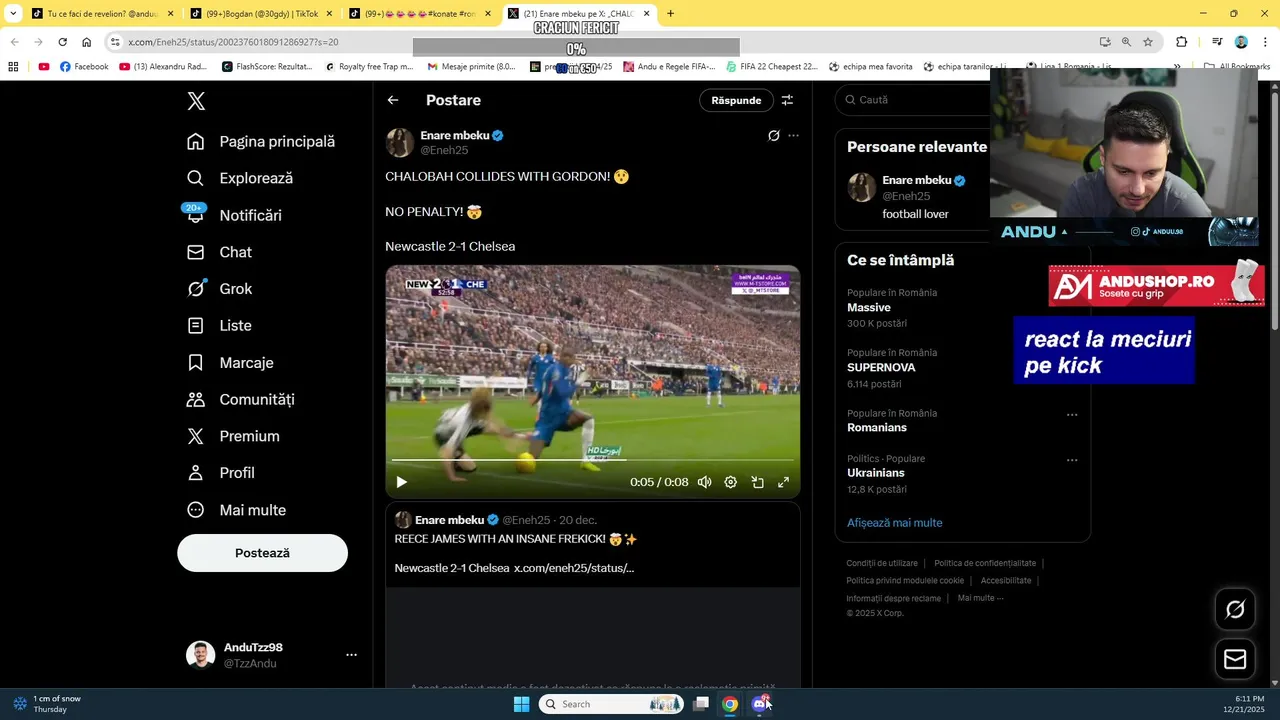Show hidden bookmarks overflow chevron
Image resolution: width=1280 pixels, height=720 pixels.
tap(1177, 67)
